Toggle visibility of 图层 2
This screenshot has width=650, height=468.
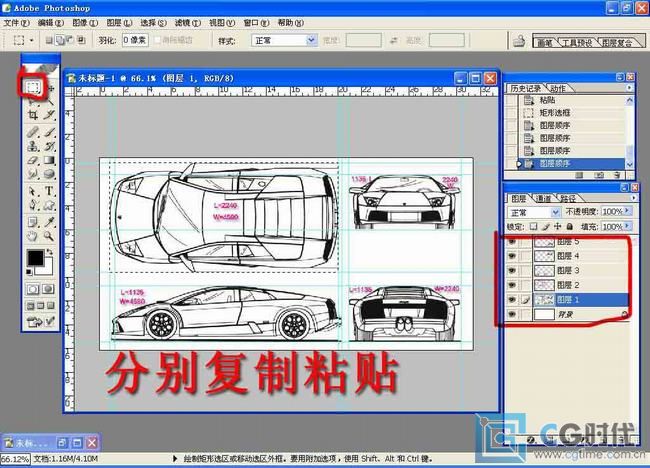512,285
